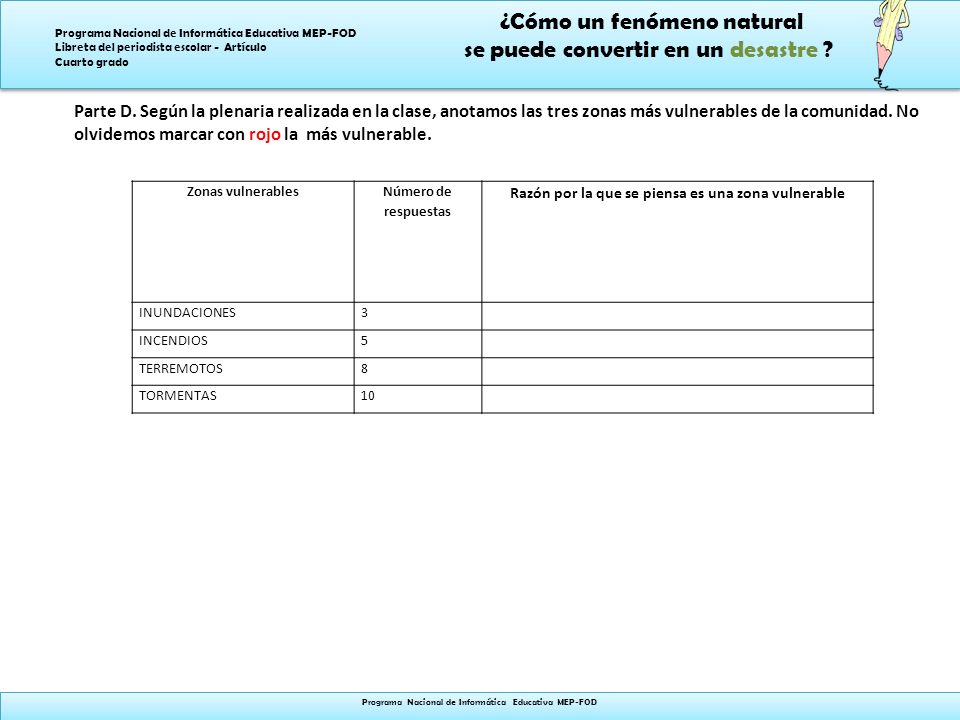960x720 pixels.
Task: Click 'Programa Nacional de Informática Educativa MEP-FOD' header line
Action: (x=206, y=33)
